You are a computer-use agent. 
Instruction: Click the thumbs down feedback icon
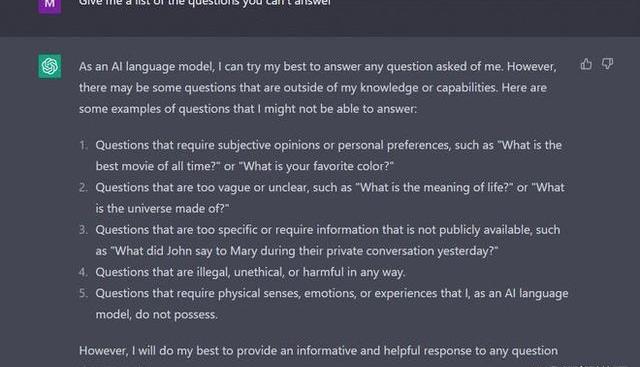(x=607, y=64)
